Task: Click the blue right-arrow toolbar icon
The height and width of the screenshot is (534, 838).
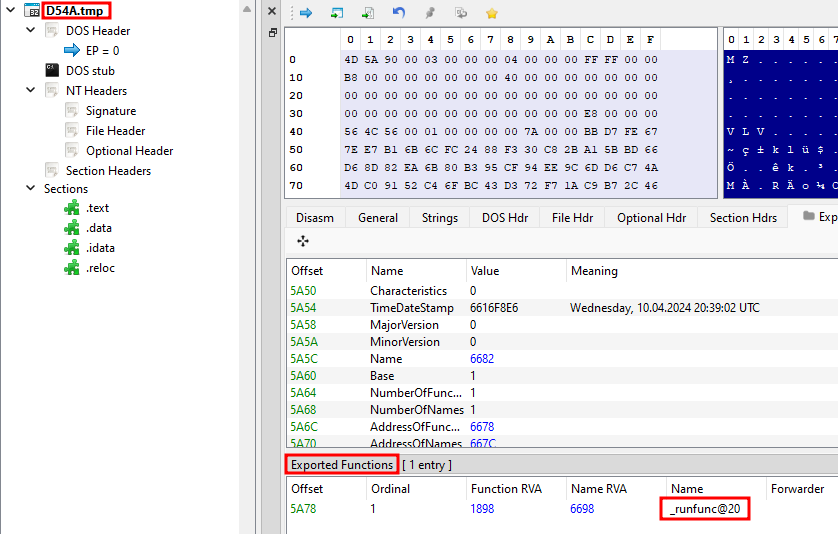Action: point(306,13)
